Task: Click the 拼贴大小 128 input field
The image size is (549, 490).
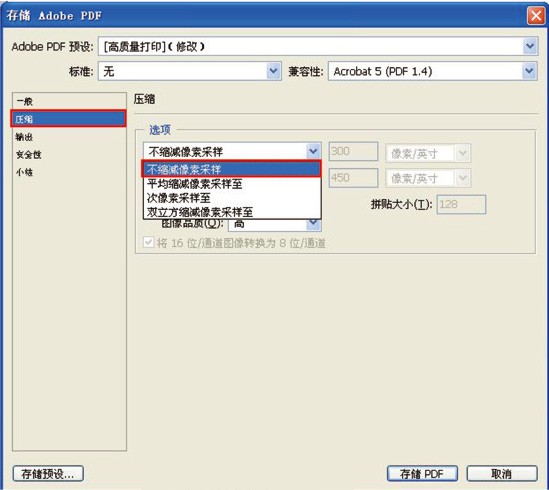Action: pyautogui.click(x=461, y=204)
